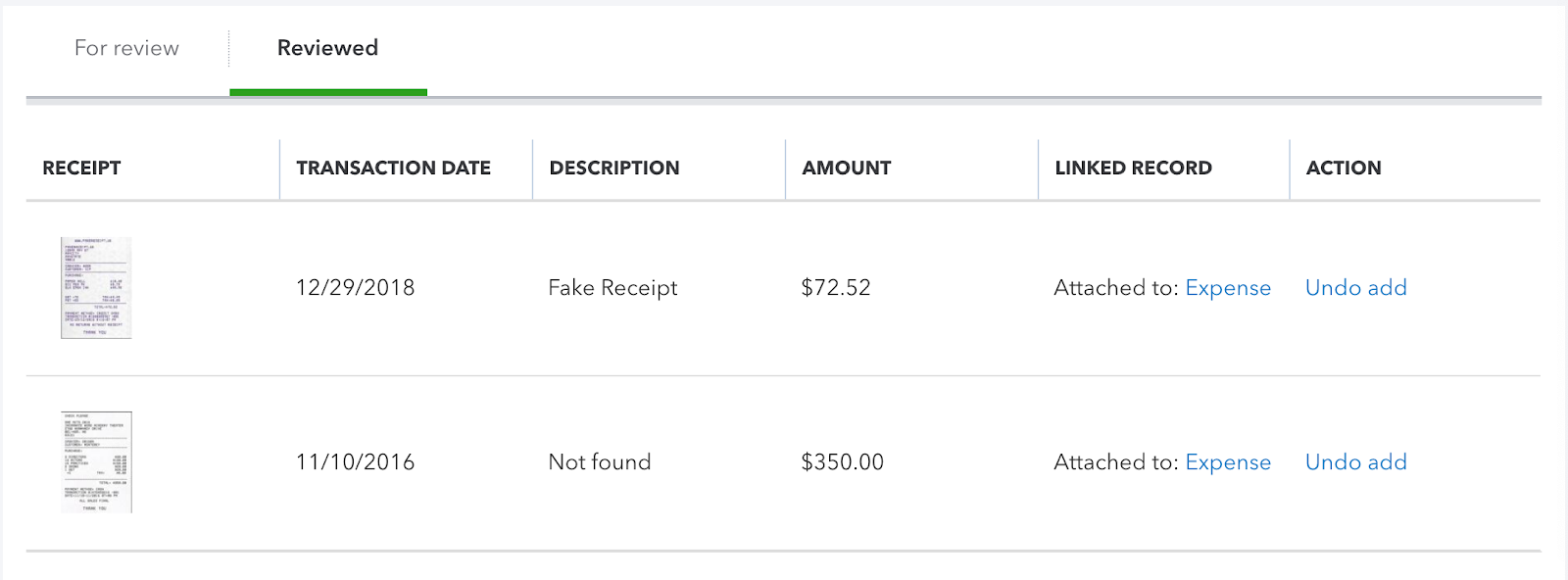Select the $72.52 amount cell

836,288
